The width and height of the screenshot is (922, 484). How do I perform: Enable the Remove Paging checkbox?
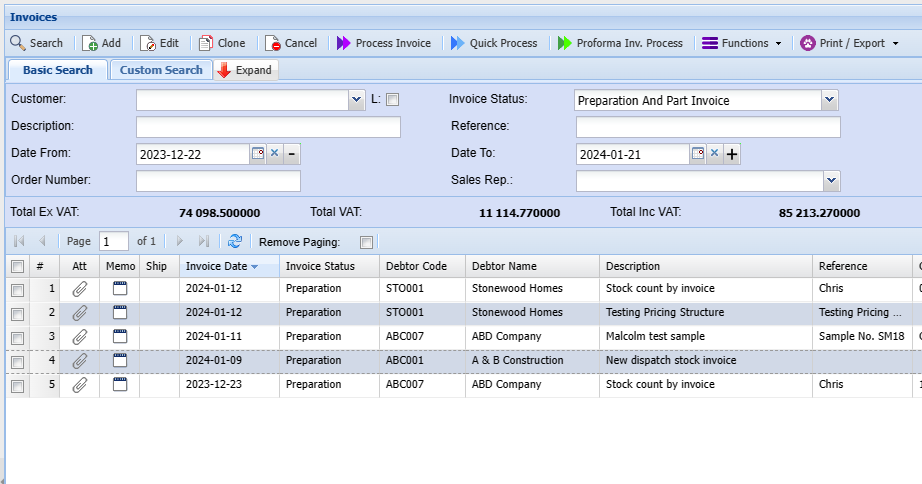[x=366, y=242]
